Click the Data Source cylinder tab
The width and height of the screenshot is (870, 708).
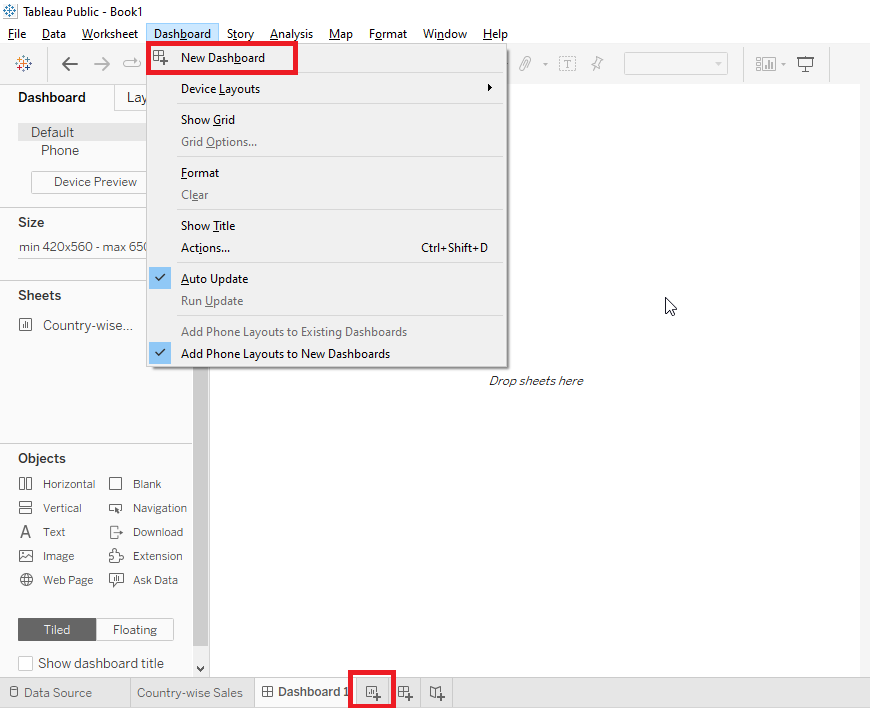coord(50,692)
